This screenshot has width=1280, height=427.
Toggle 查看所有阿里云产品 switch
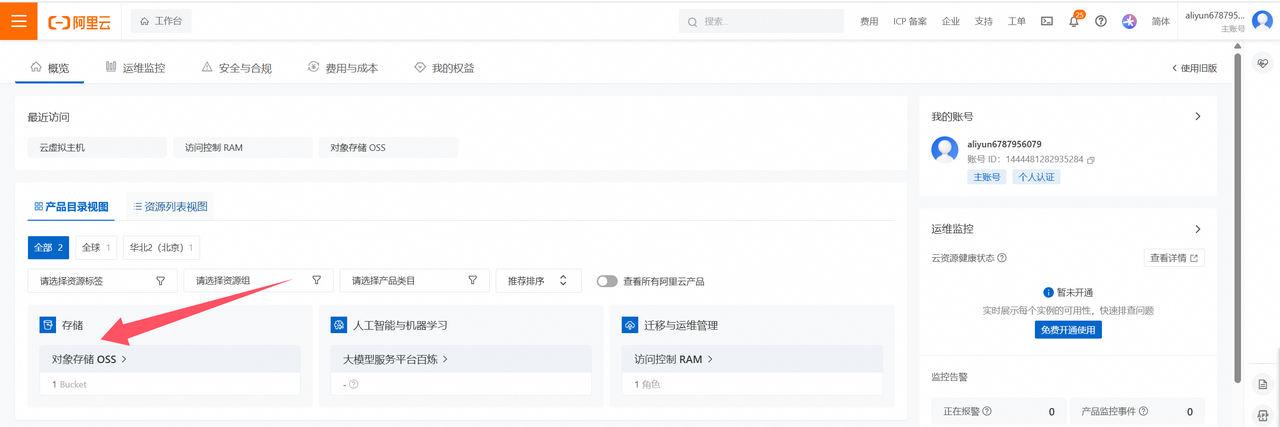coord(607,281)
